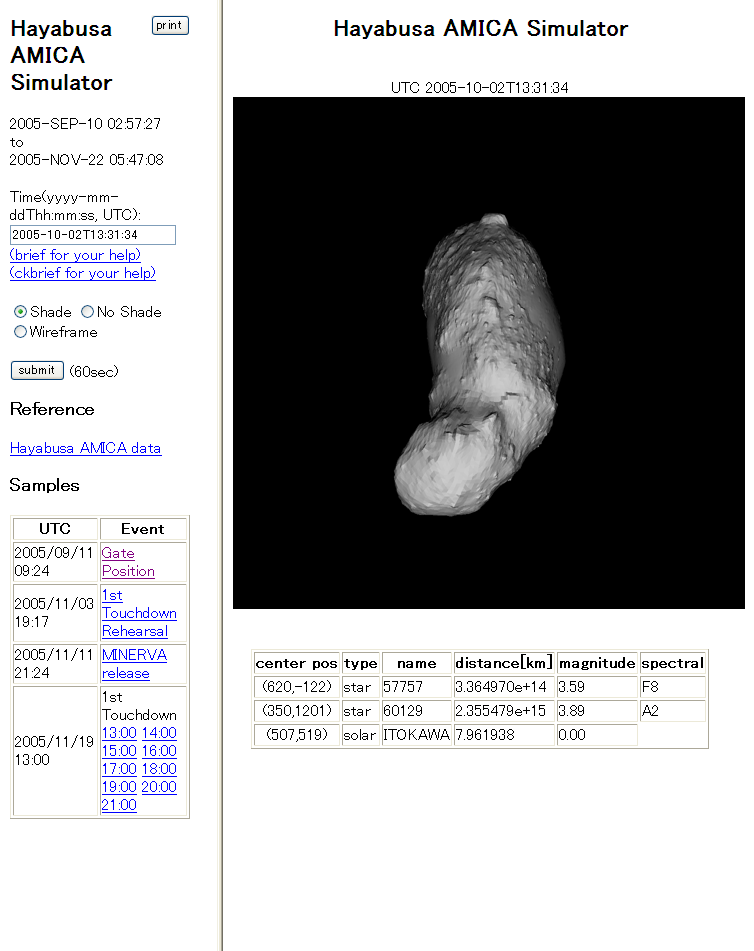
Task: Select the Wireframe radio option
Action: click(21, 332)
